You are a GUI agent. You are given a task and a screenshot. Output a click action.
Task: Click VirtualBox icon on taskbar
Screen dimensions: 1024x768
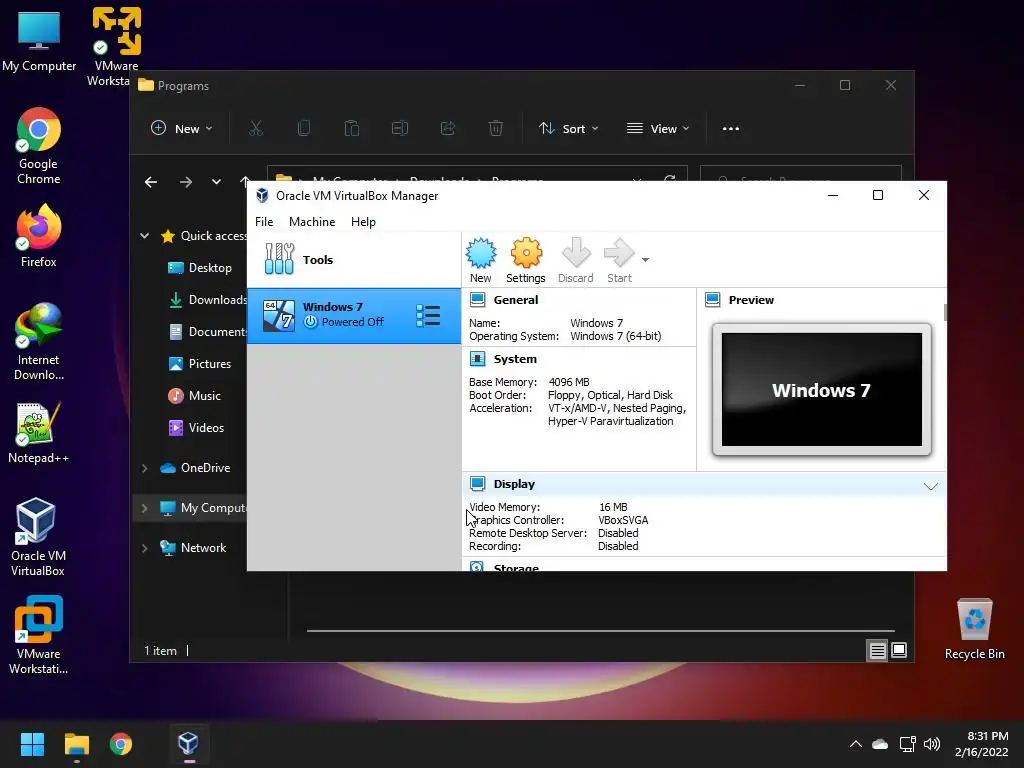pos(188,744)
